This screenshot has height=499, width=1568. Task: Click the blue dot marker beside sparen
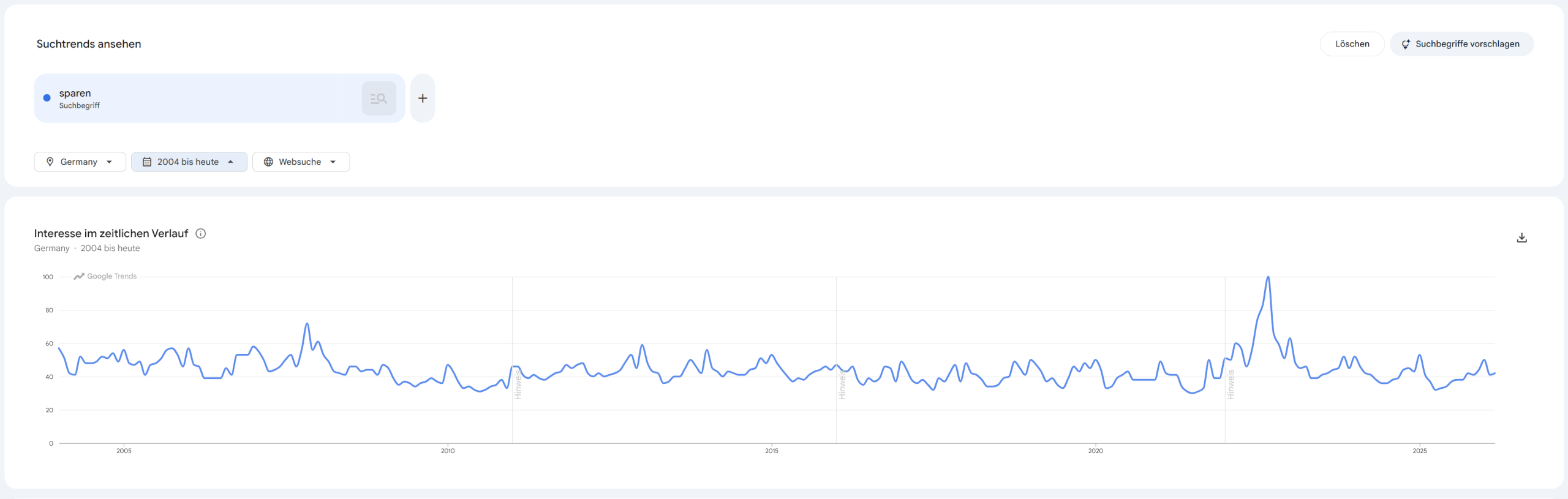pos(46,97)
